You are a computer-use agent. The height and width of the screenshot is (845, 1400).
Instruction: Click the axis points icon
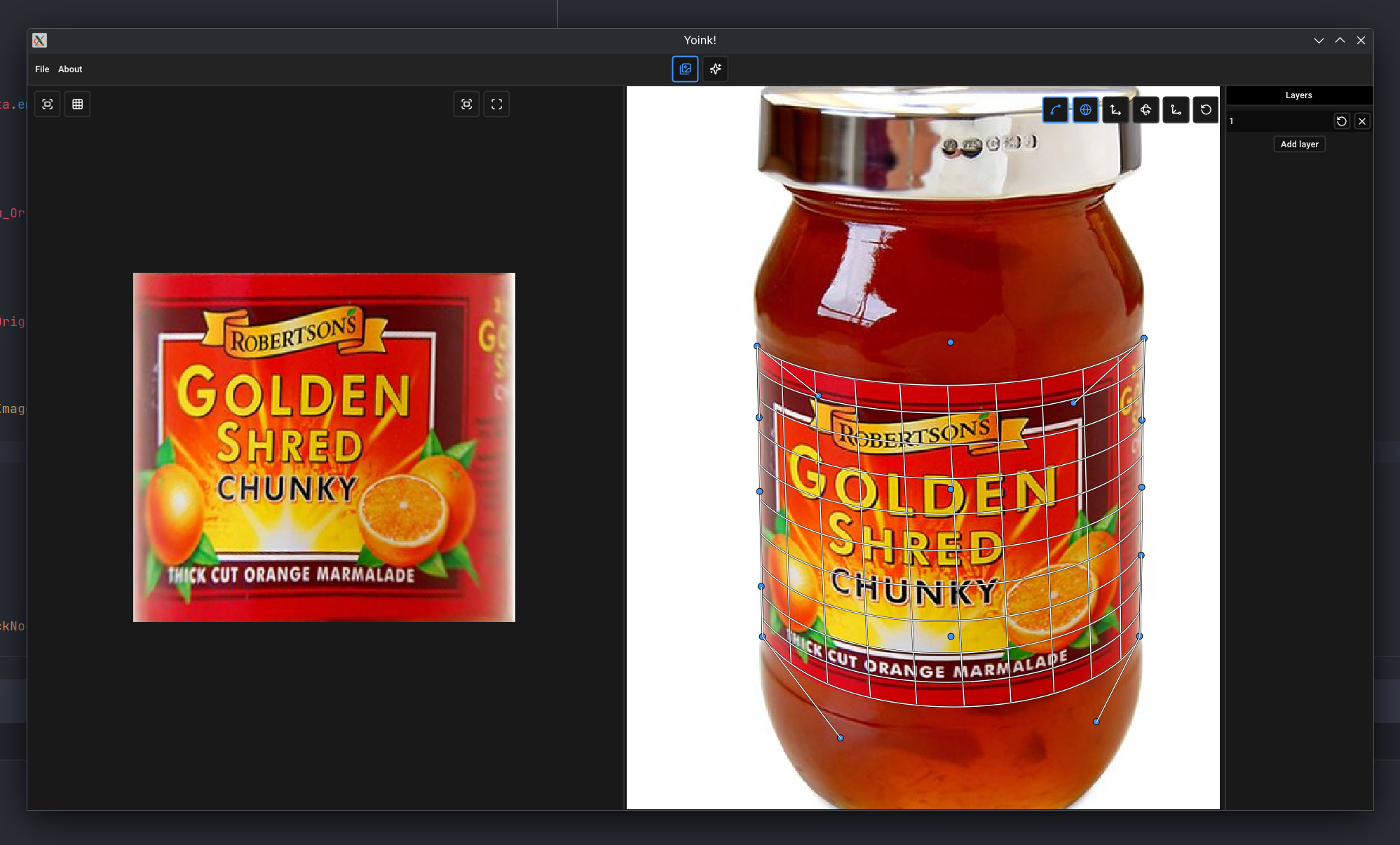click(x=1176, y=110)
